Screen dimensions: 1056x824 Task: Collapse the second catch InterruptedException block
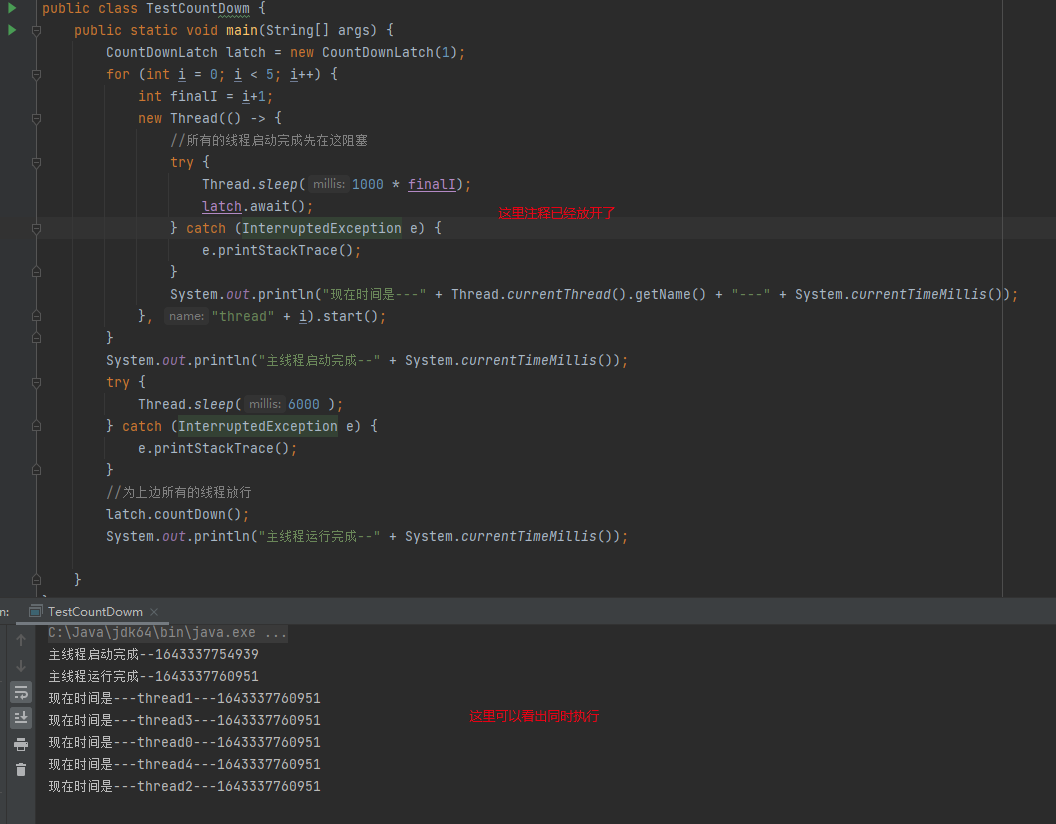coord(36,426)
